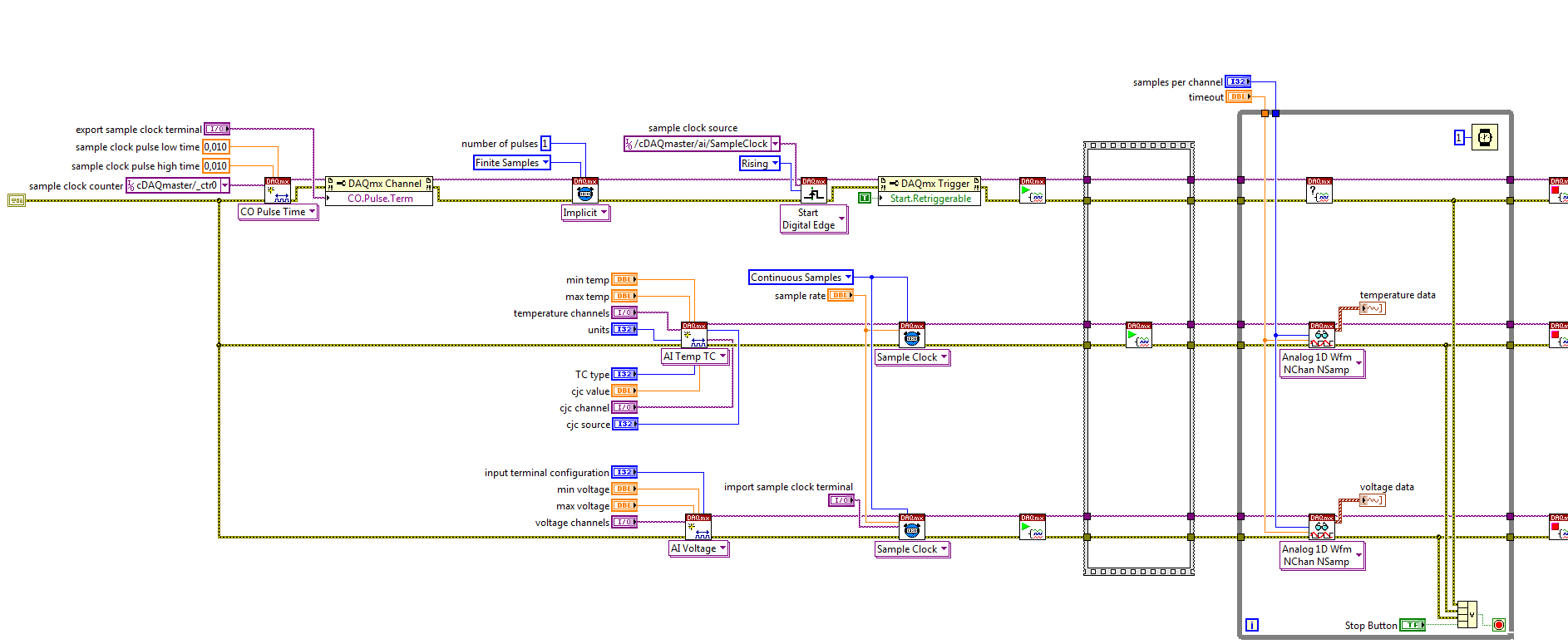Click the voltage Sample Clock timing node
Viewport: 1568px width, 644px height.
(x=912, y=528)
